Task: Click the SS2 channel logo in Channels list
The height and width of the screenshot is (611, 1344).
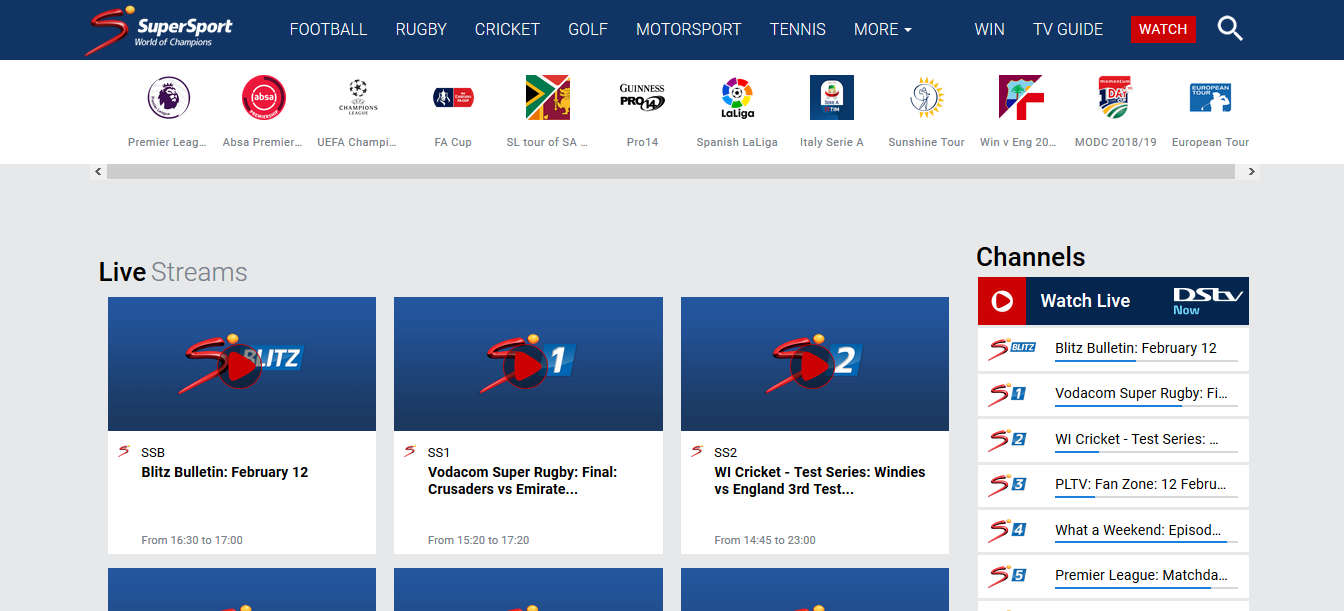Action: (x=1007, y=439)
